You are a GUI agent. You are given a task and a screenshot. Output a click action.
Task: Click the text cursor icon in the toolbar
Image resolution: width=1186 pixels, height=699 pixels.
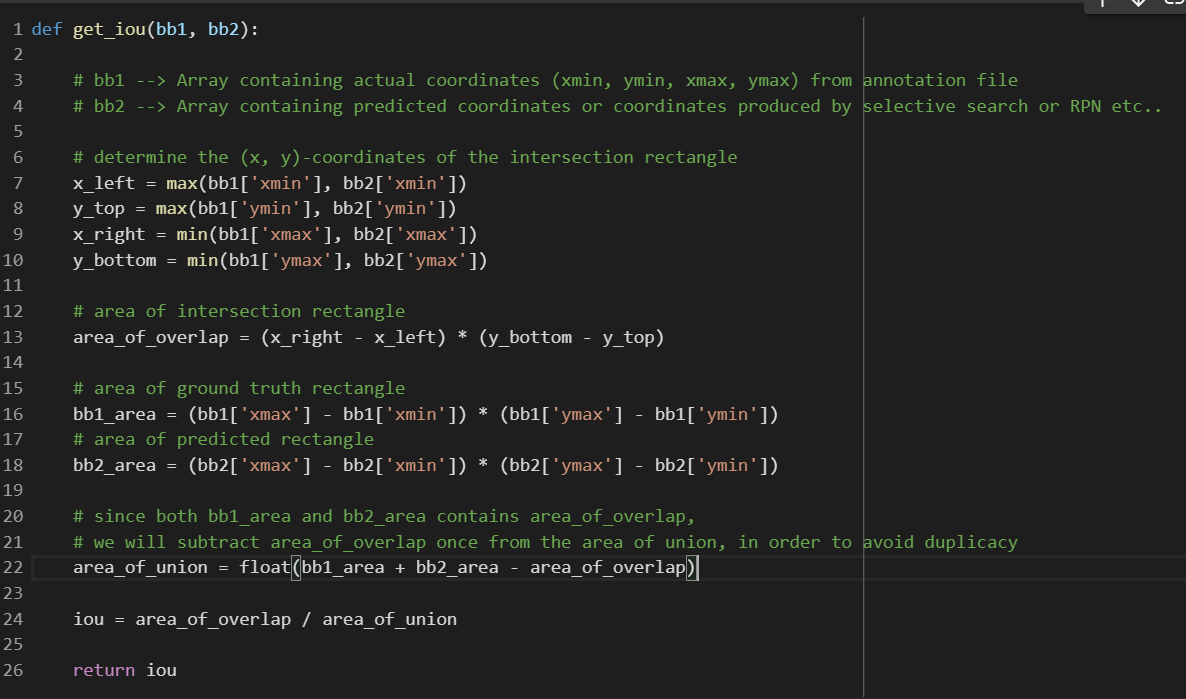(x=1102, y=4)
